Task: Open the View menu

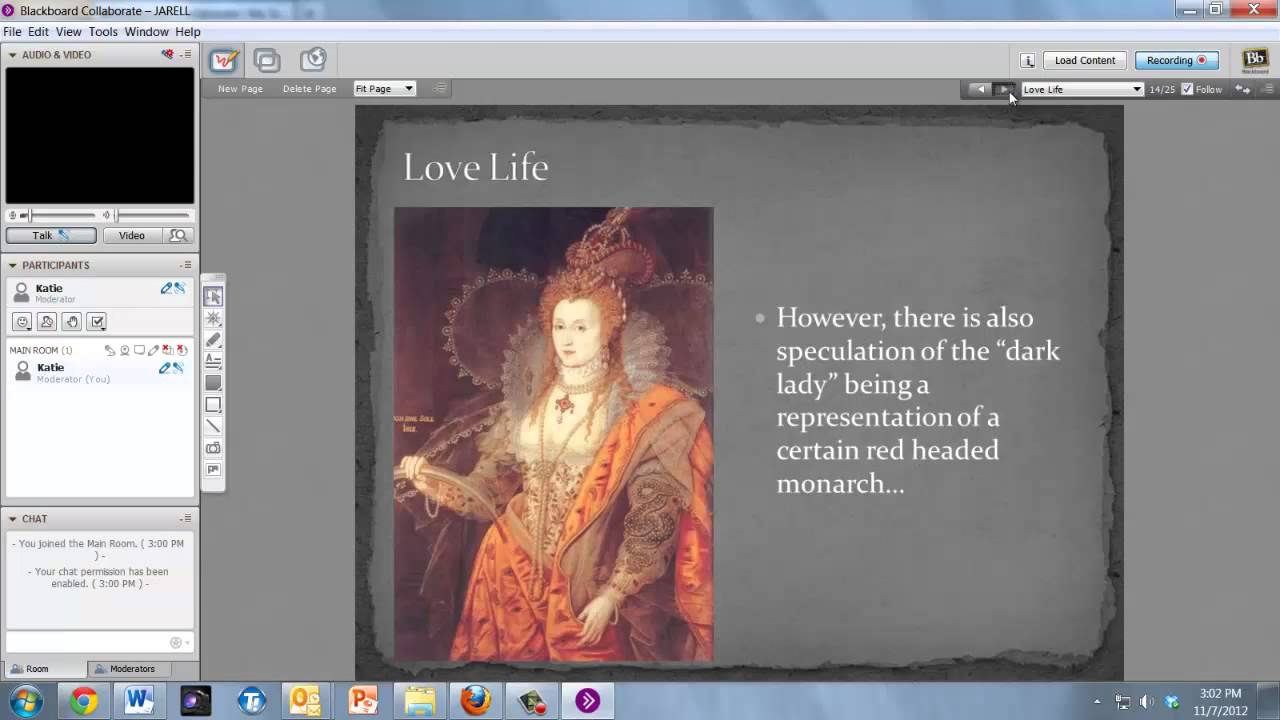Action: pos(69,32)
